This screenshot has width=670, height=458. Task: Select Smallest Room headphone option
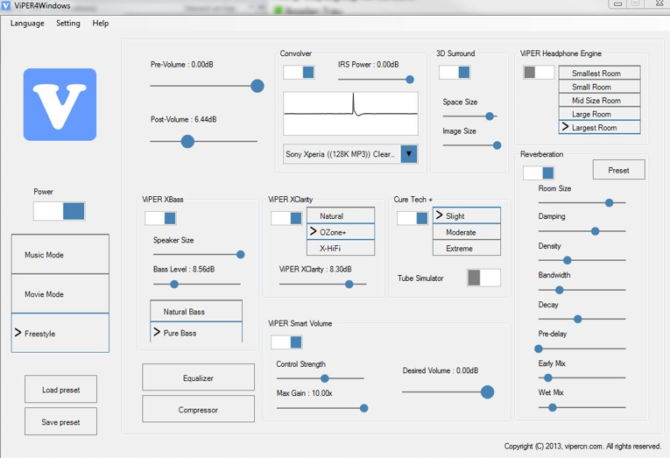(599, 73)
